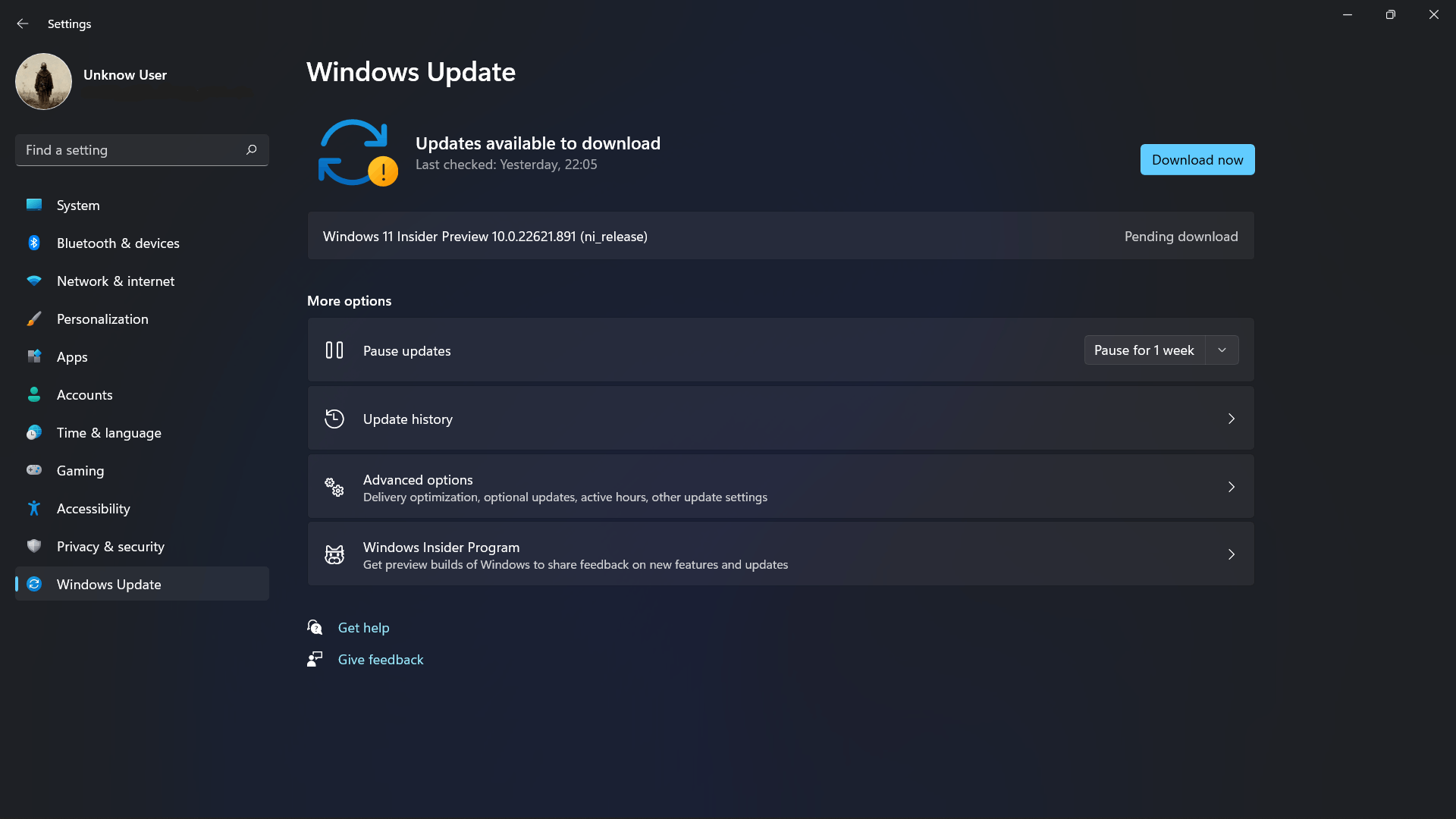Download now the pending Windows update
This screenshot has height=819, width=1456.
tap(1196, 159)
